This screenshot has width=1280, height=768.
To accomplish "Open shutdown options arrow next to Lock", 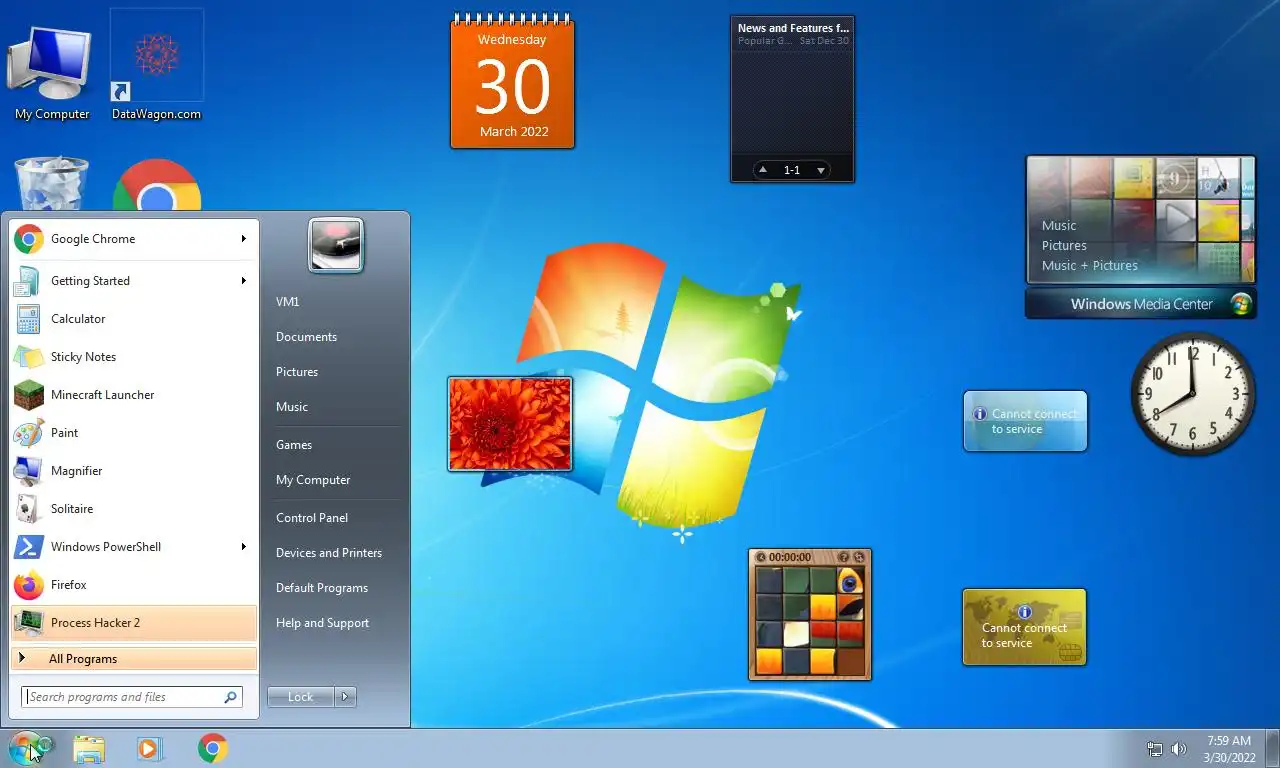I will point(346,697).
